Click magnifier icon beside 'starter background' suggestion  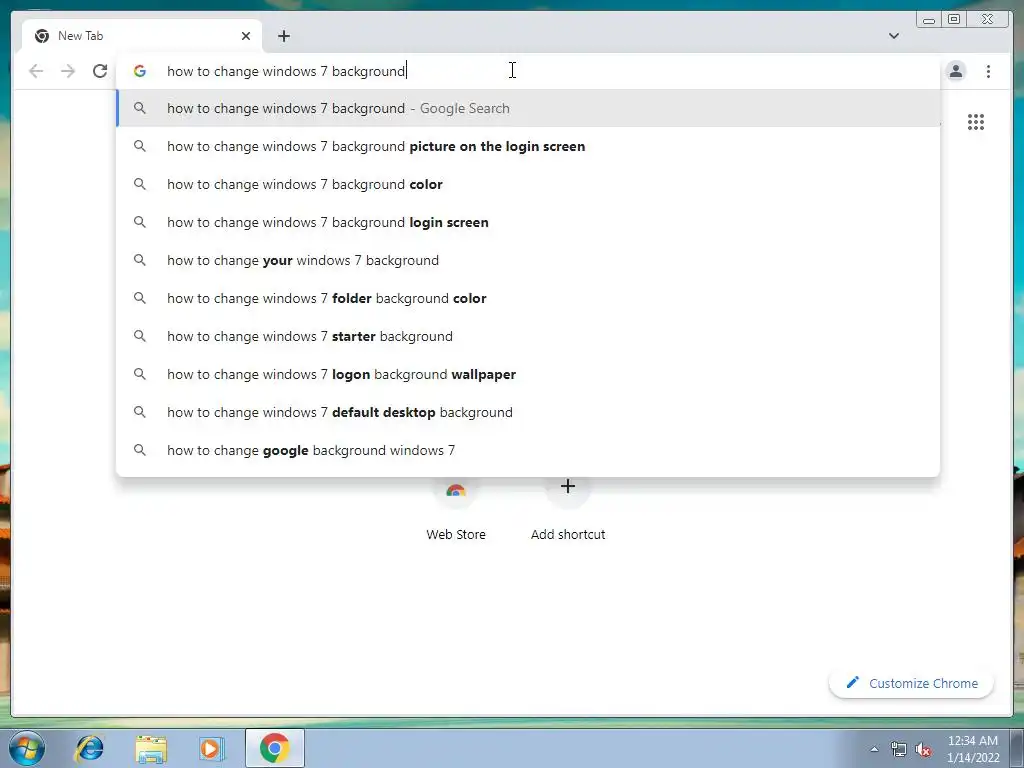(140, 336)
